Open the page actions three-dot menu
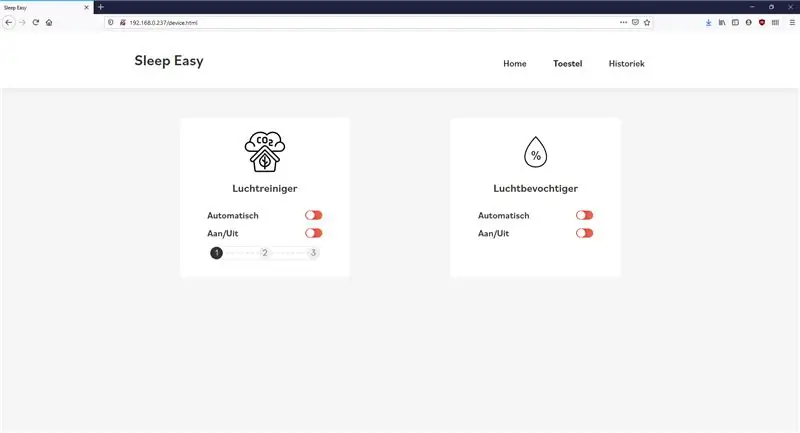Viewport: 800px width, 433px height. 623,22
